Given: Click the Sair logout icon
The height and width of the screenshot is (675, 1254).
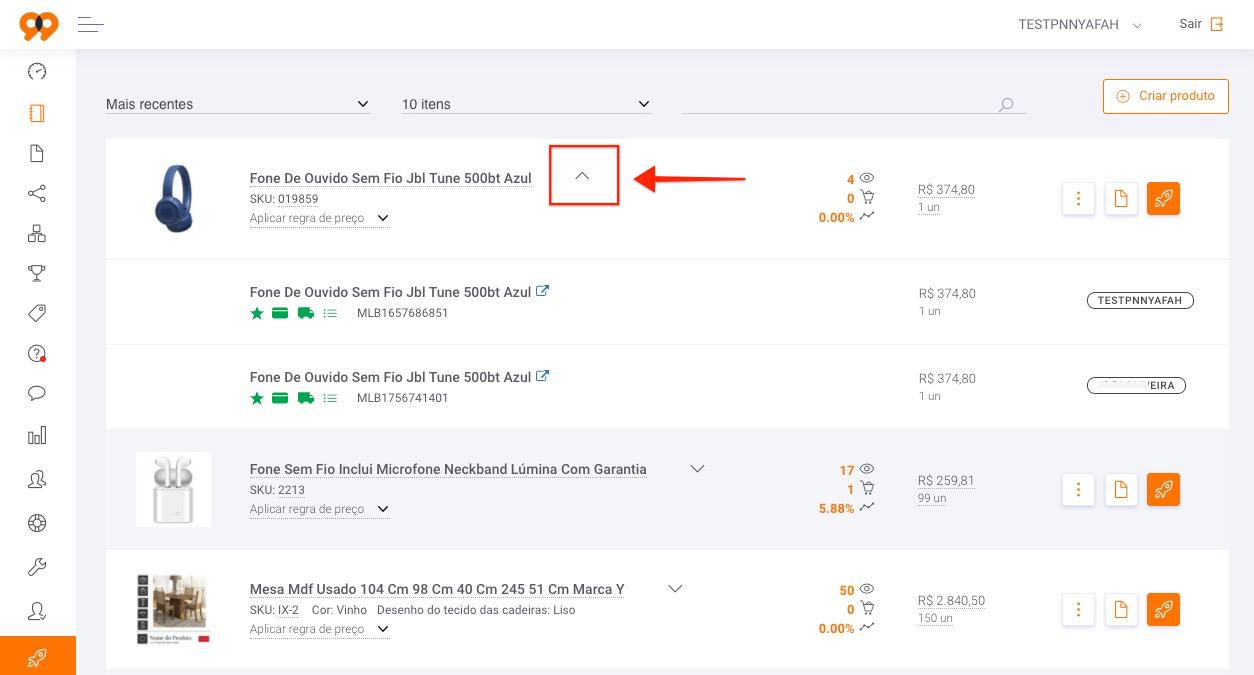Looking at the screenshot, I should pyautogui.click(x=1217, y=24).
